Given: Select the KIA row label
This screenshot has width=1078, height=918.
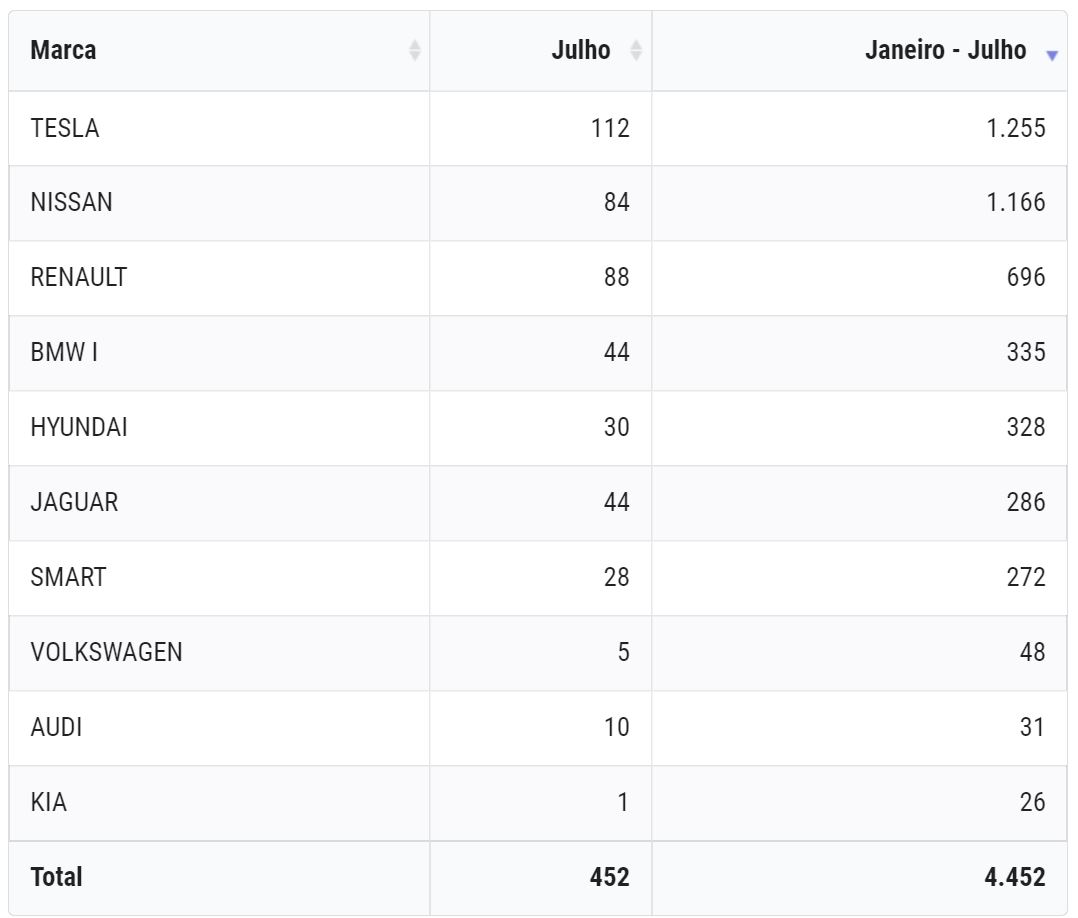Looking at the screenshot, I should point(49,802).
